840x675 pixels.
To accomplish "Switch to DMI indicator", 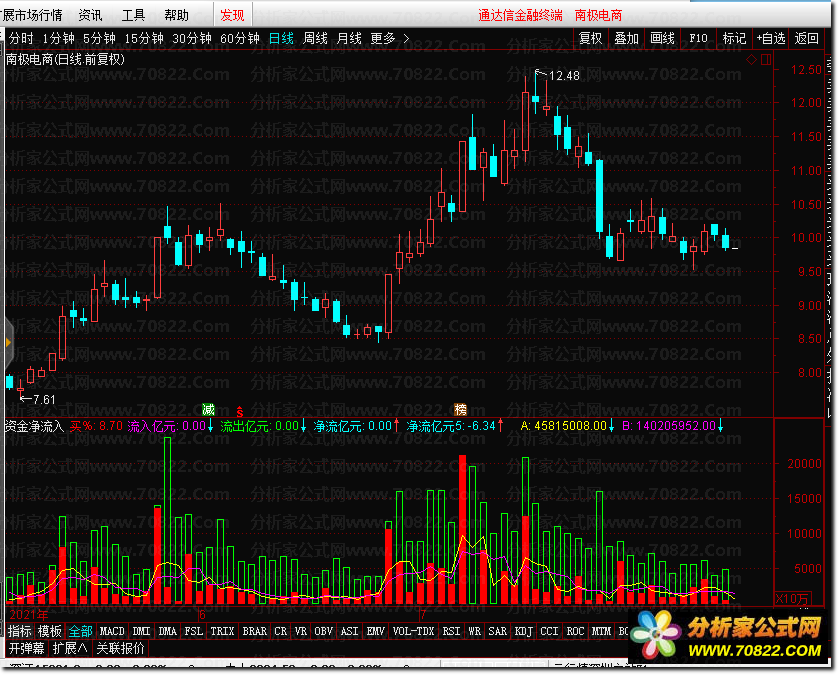I will 141,632.
